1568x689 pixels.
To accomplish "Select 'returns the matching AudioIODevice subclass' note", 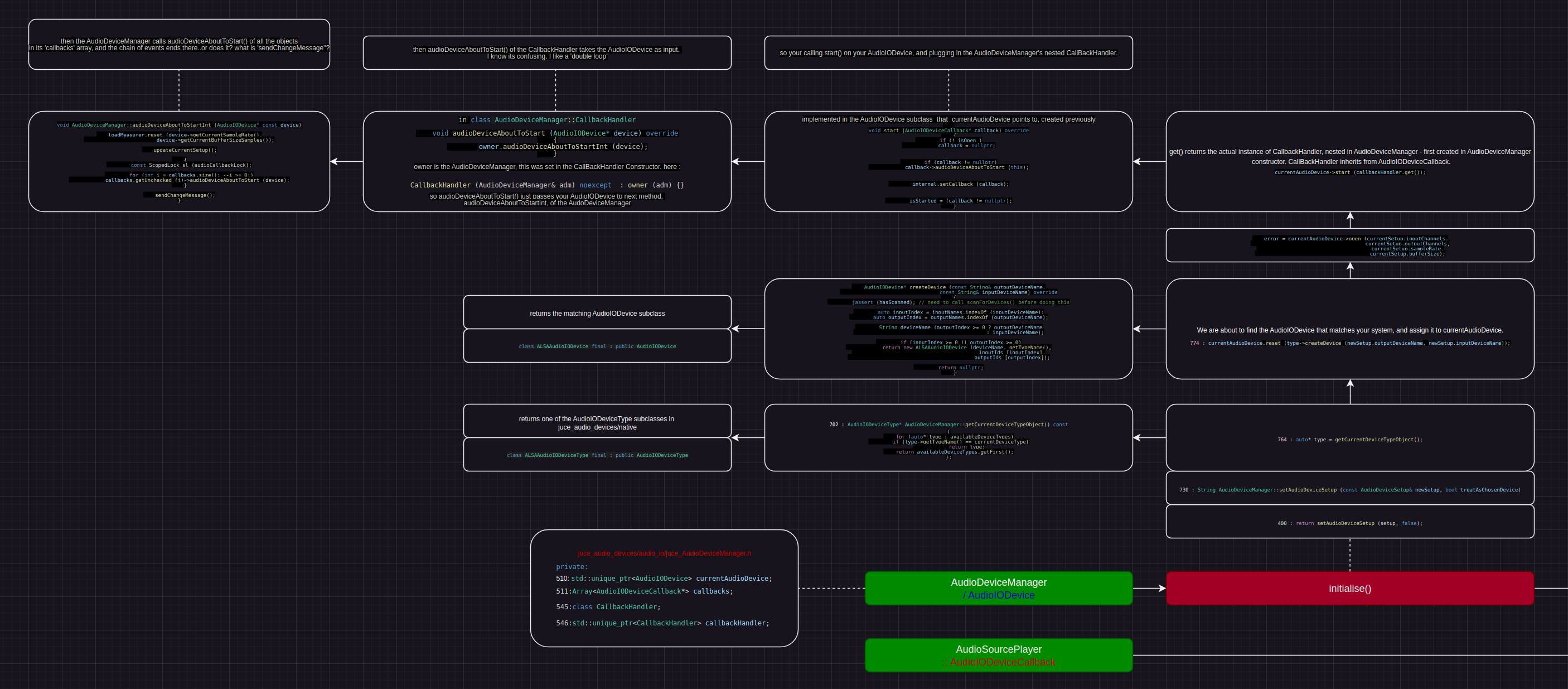I will coord(597,312).
